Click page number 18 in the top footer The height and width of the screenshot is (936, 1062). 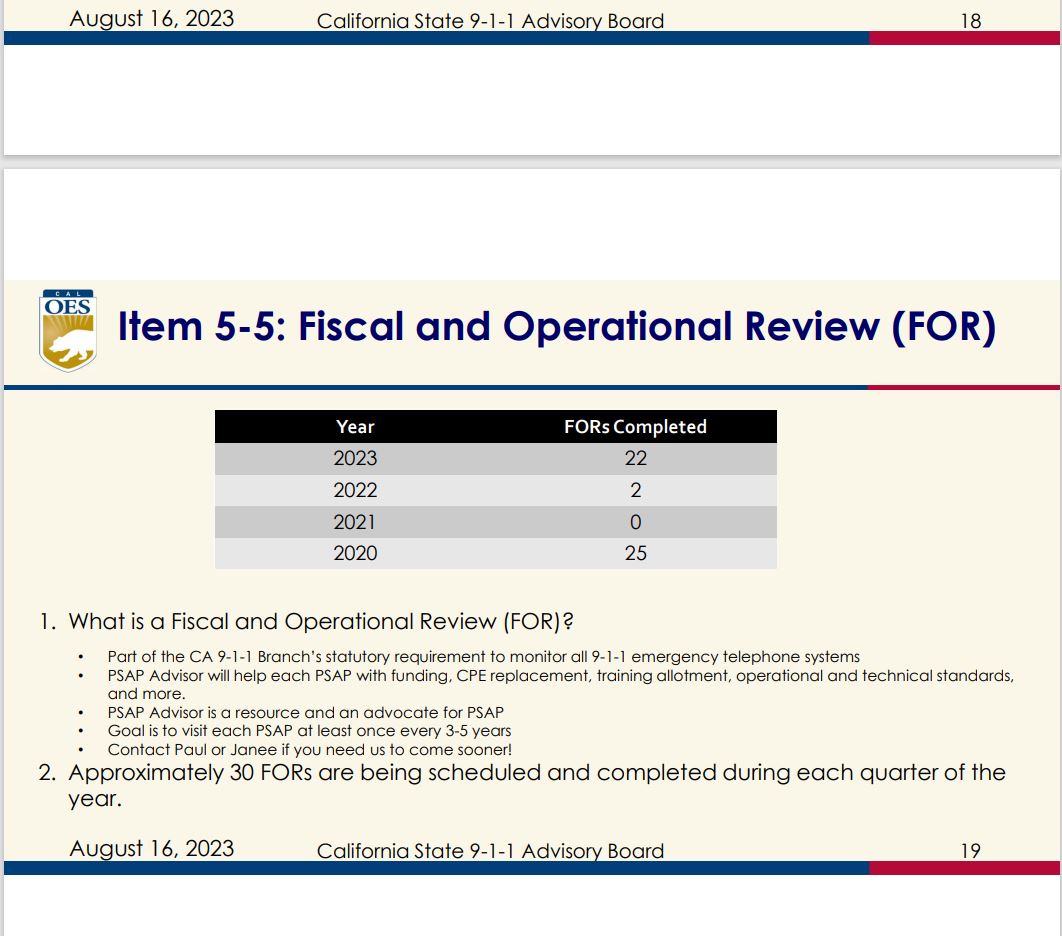tap(970, 20)
